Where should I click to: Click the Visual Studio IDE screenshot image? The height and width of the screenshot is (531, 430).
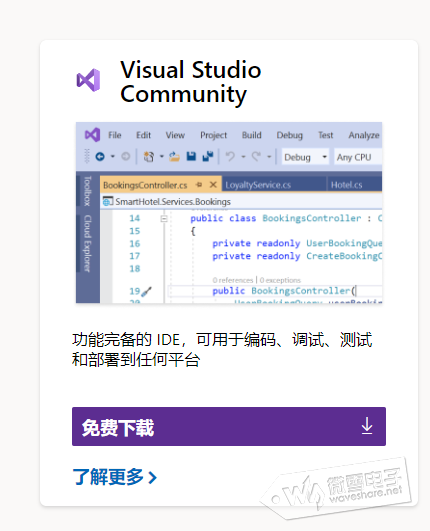coord(229,212)
